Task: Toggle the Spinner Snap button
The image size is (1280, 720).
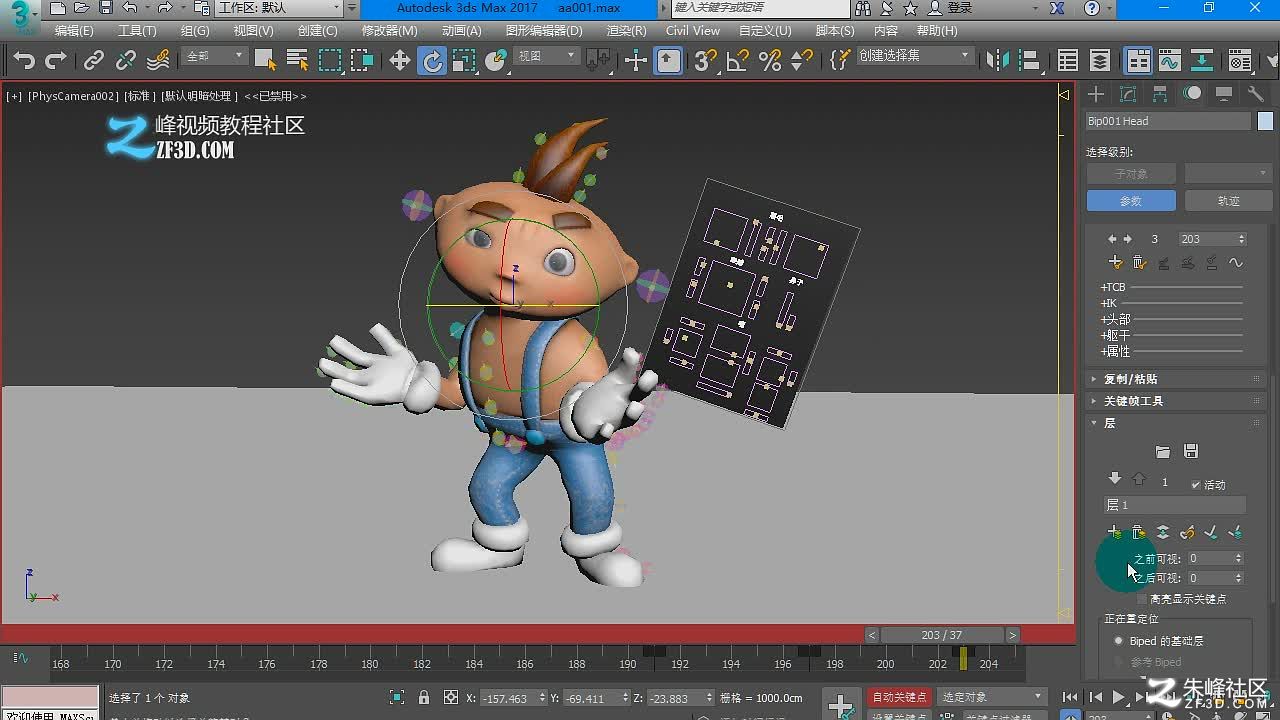Action: (802, 61)
